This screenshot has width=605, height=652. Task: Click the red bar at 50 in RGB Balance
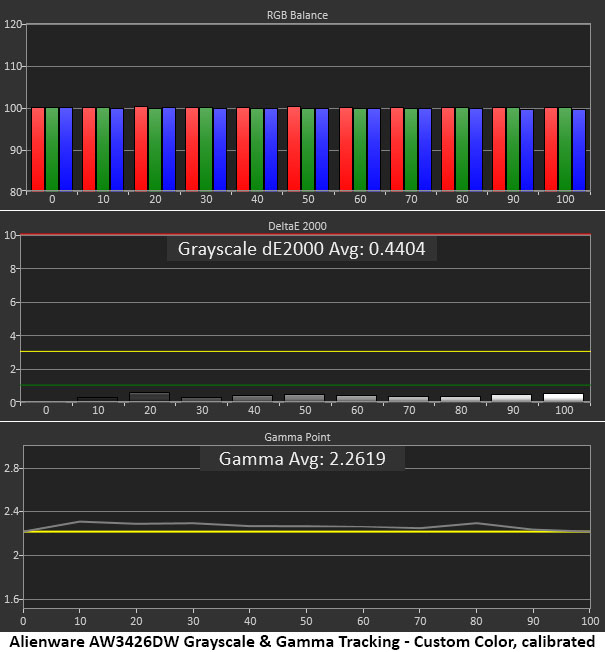(x=294, y=148)
